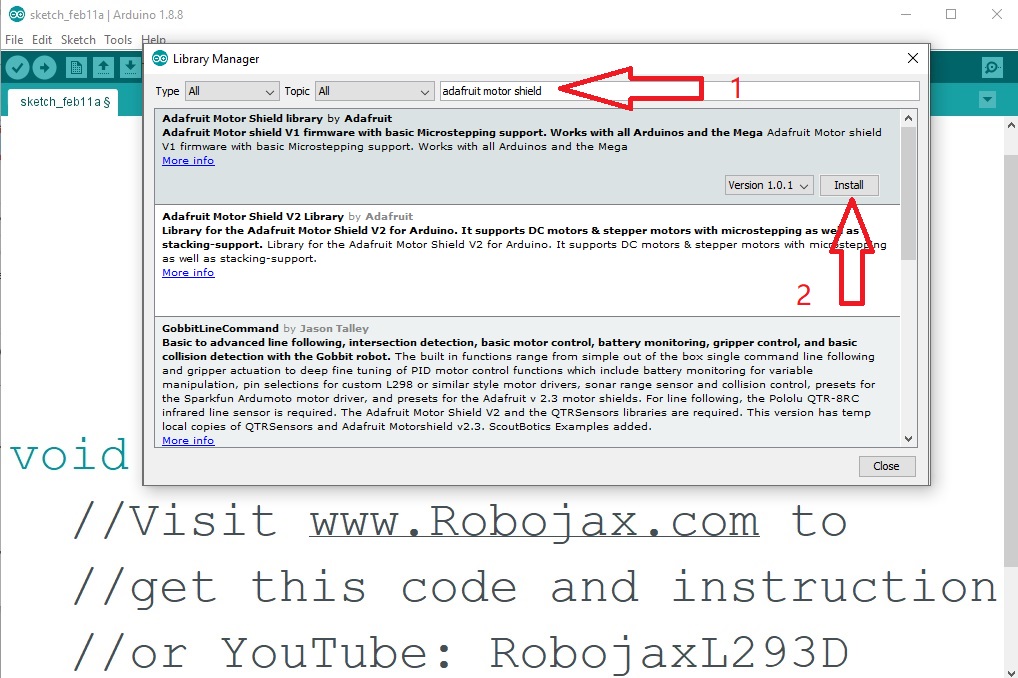The image size is (1018, 678).
Task: Open the tab options dropdown arrow in Arduino window
Action: point(987,100)
